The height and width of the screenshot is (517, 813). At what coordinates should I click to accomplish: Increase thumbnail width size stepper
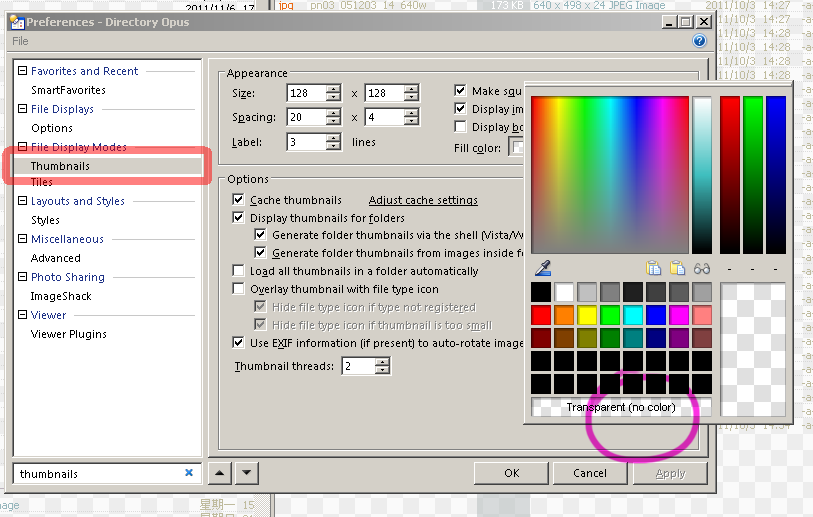333,89
